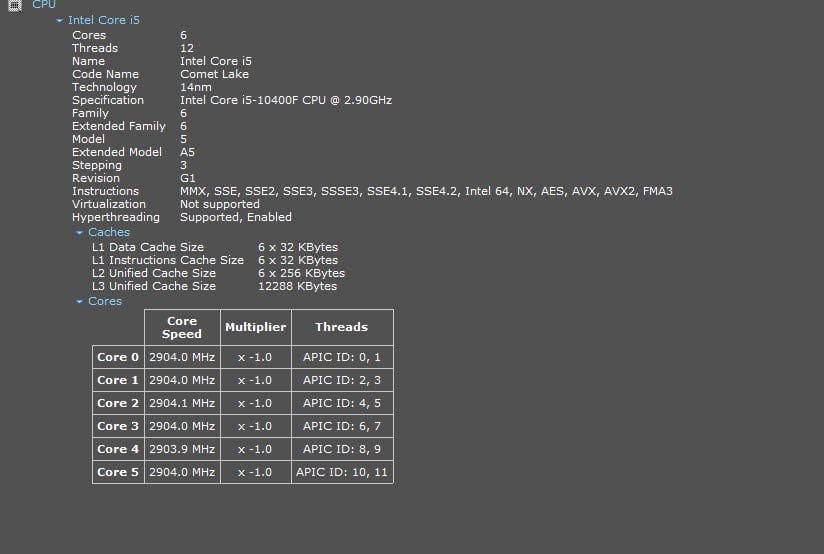The image size is (824, 554).
Task: Collapse the Cores section arrow
Action: [79, 302]
